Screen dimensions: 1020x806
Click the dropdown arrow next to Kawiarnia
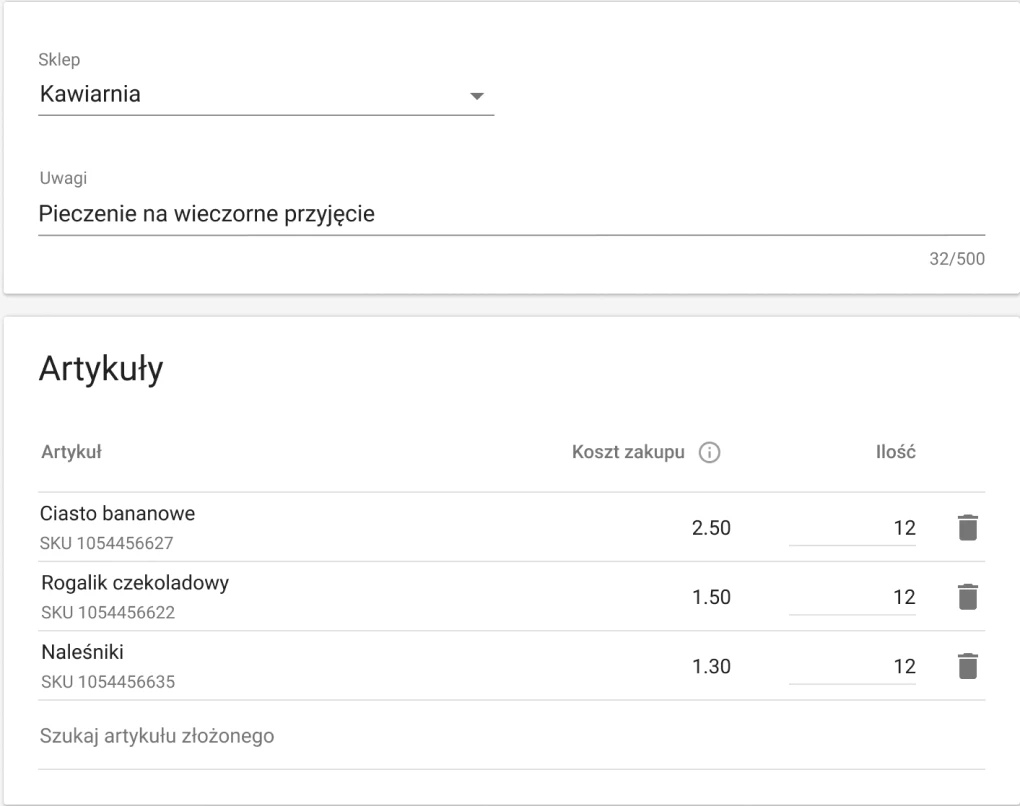(479, 96)
